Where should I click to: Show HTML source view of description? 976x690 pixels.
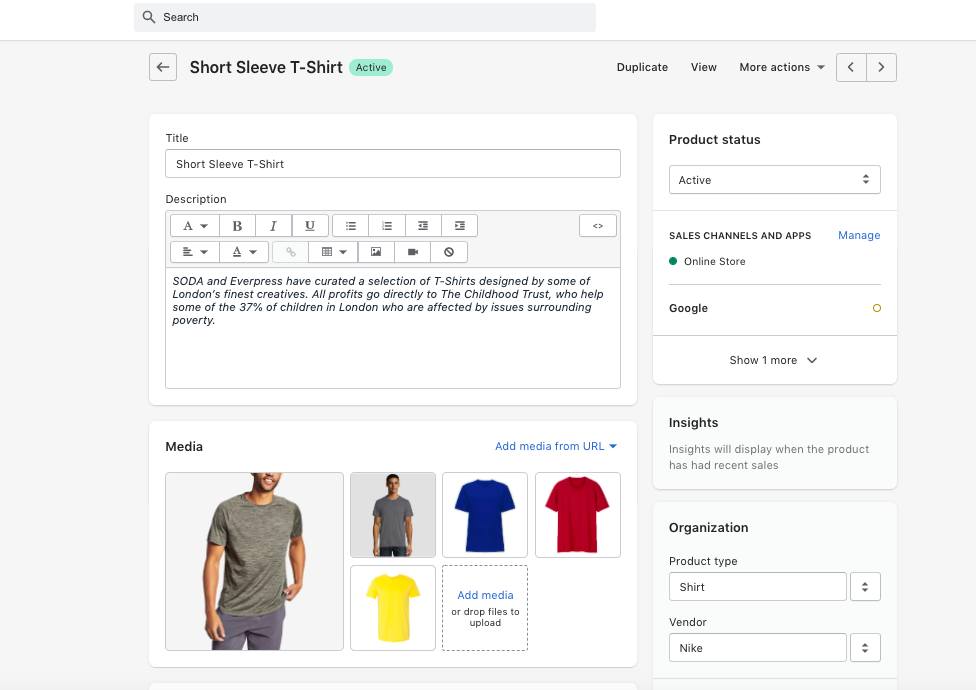[x=598, y=226]
